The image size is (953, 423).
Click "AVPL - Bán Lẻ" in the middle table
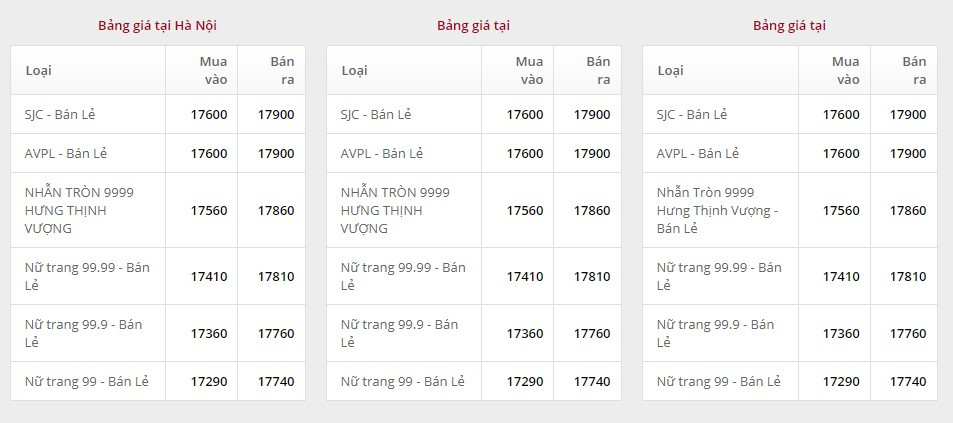382,153
